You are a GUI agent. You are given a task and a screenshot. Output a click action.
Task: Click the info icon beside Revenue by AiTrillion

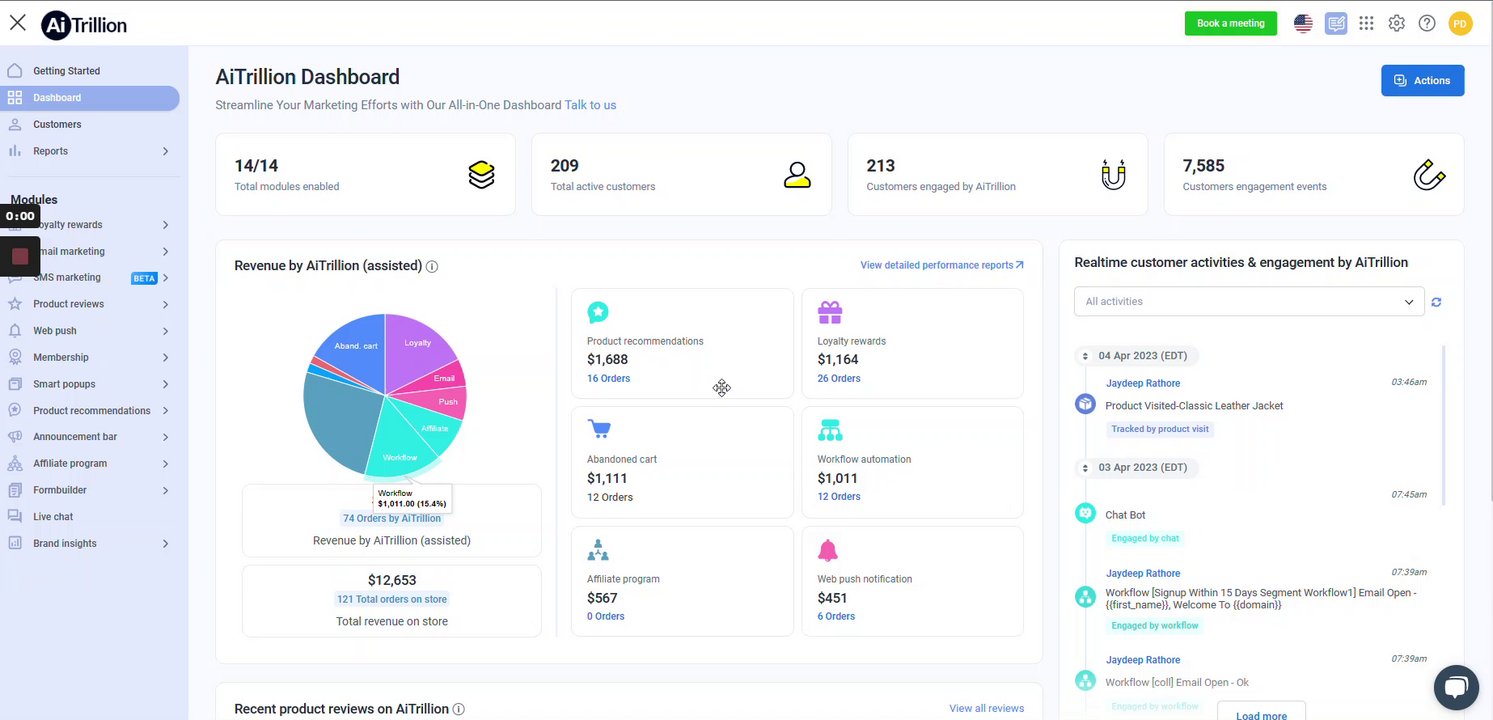point(432,267)
